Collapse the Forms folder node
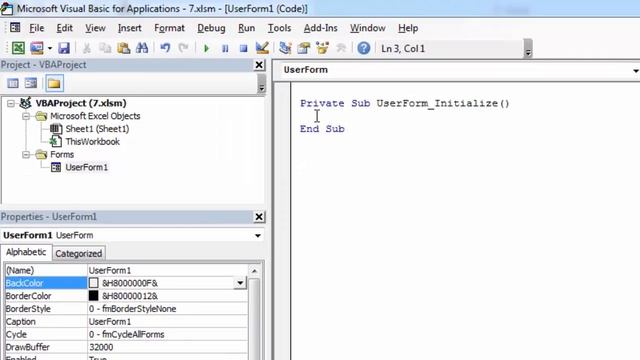The image size is (640, 360). coord(26,155)
